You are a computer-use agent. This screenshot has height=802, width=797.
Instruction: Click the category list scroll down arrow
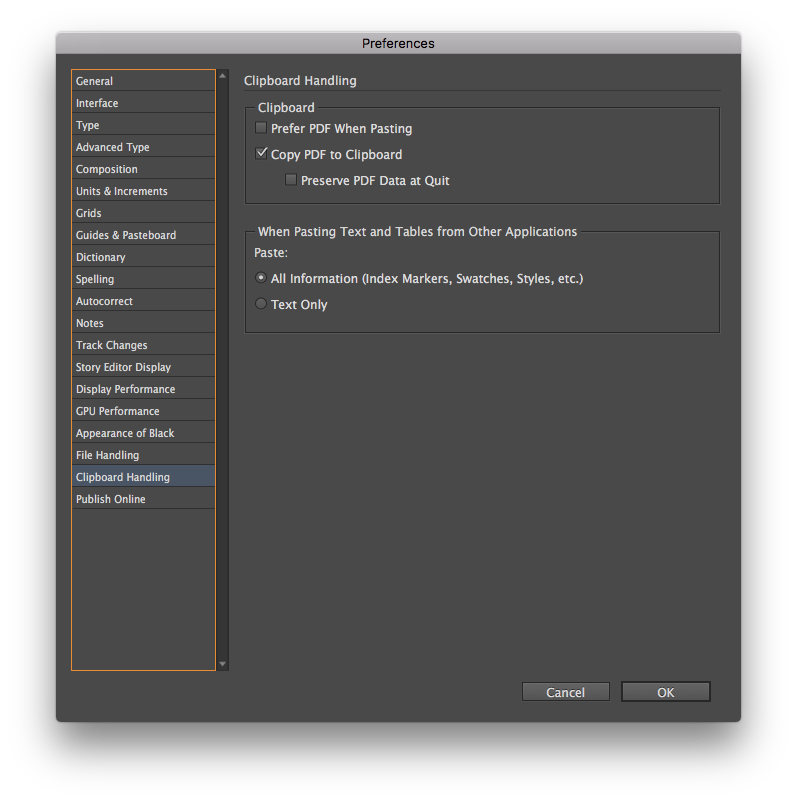coord(223,664)
